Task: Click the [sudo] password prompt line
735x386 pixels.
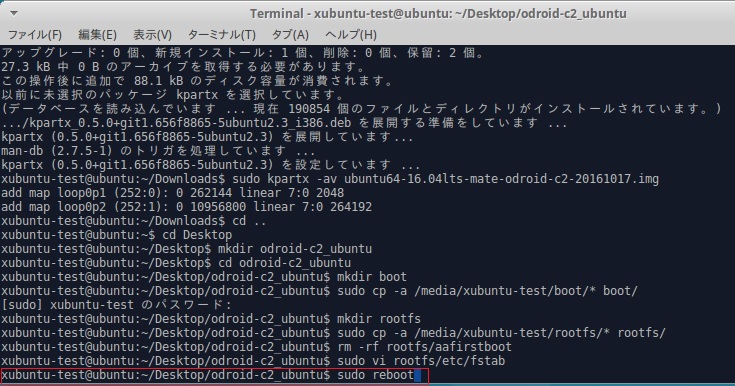Action: 117,305
